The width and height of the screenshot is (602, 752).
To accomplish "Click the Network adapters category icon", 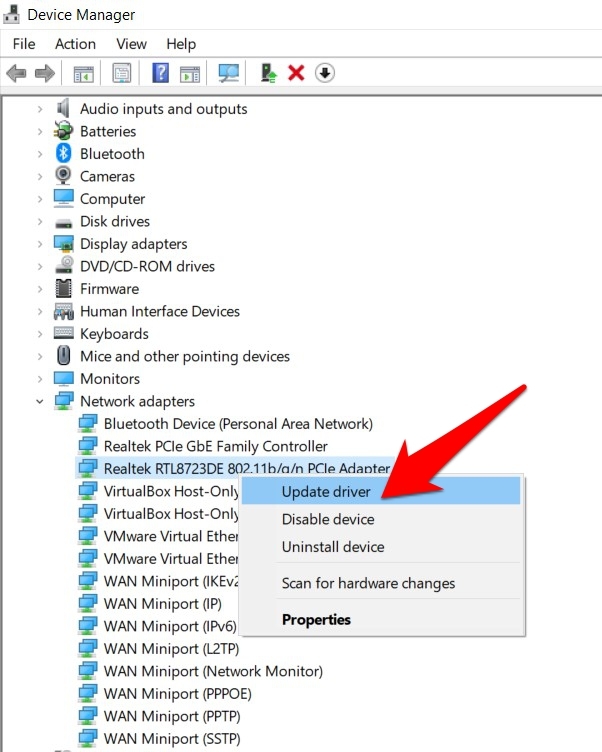I will coord(63,401).
